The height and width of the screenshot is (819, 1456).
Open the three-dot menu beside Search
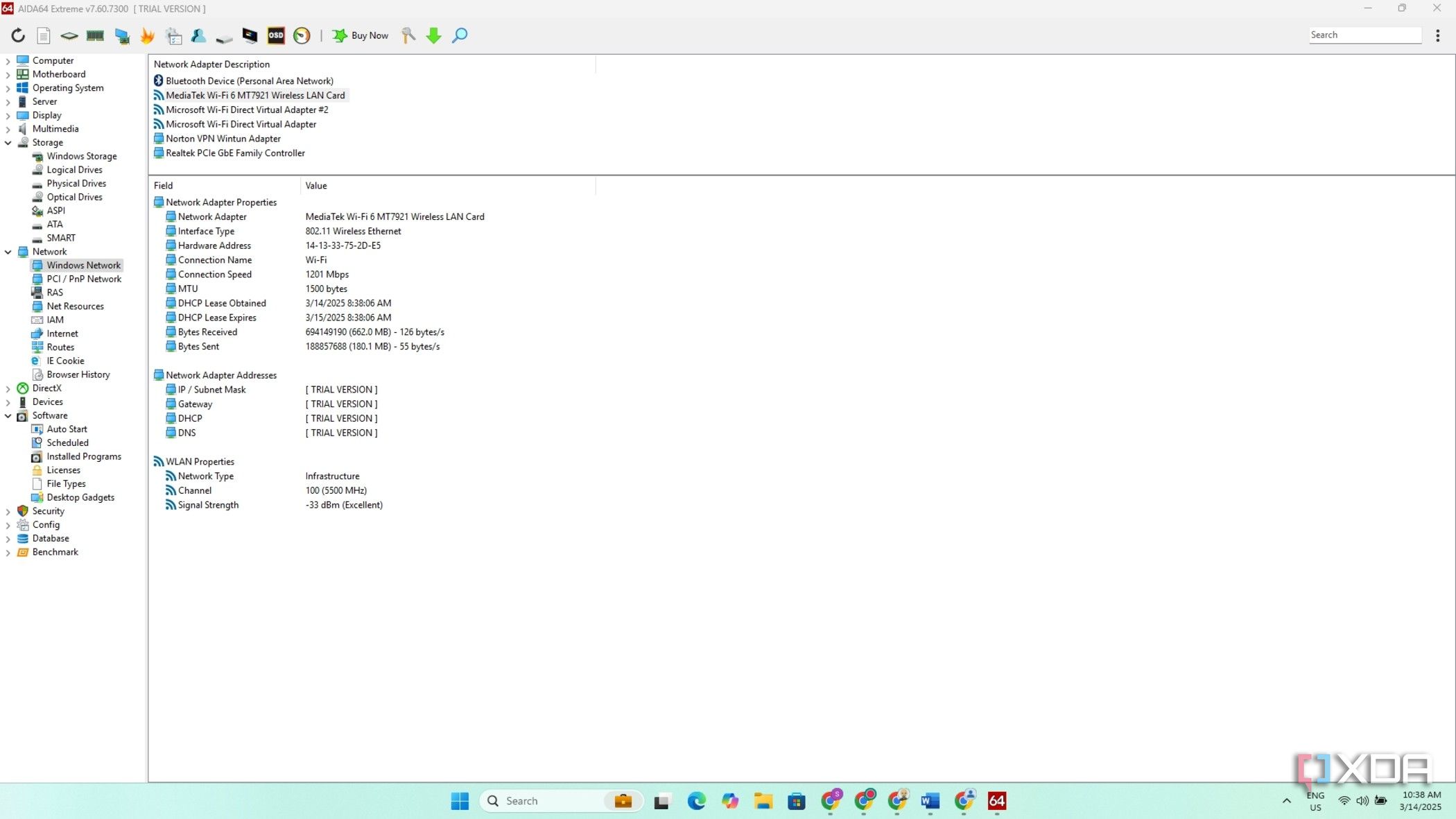[1437, 35]
